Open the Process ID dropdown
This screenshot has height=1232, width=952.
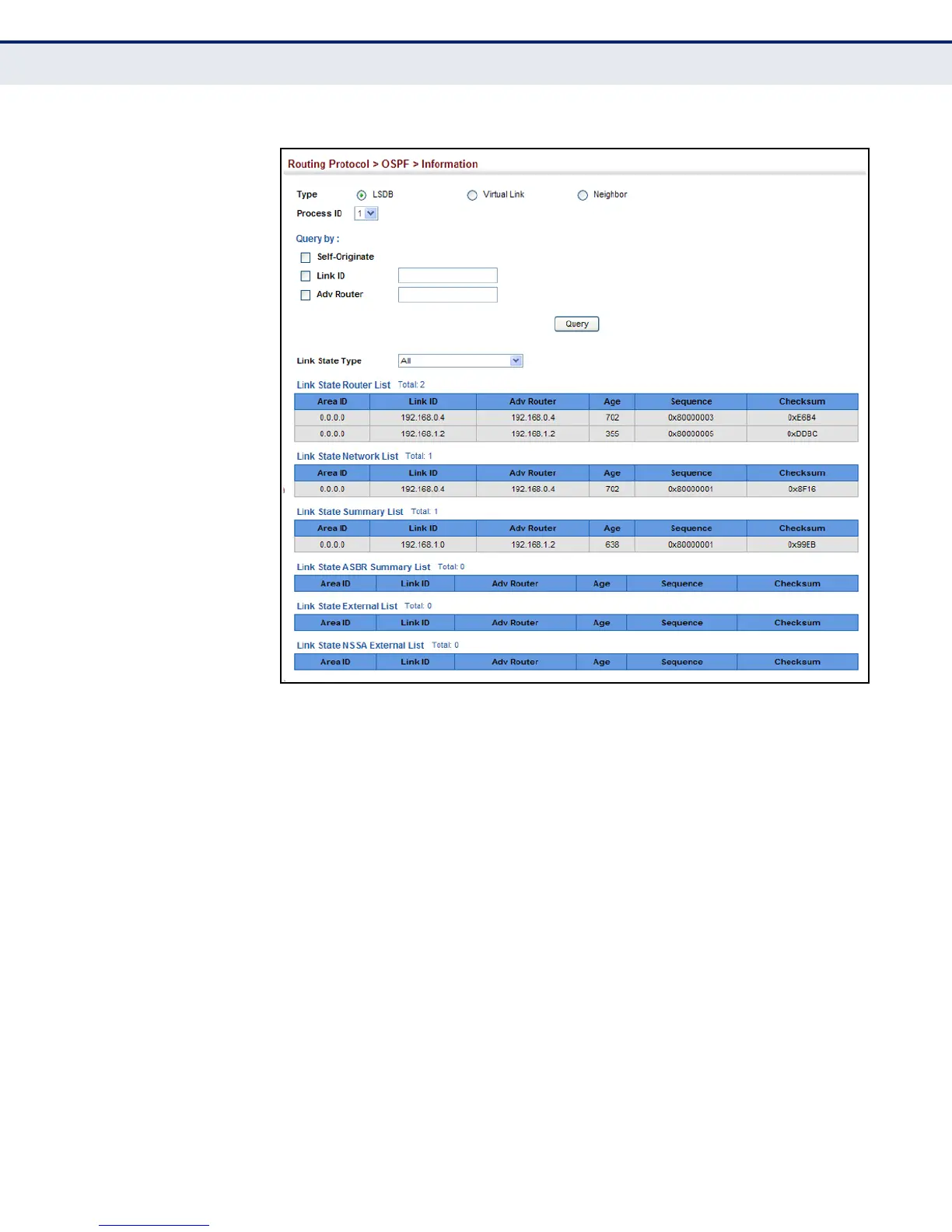[366, 213]
